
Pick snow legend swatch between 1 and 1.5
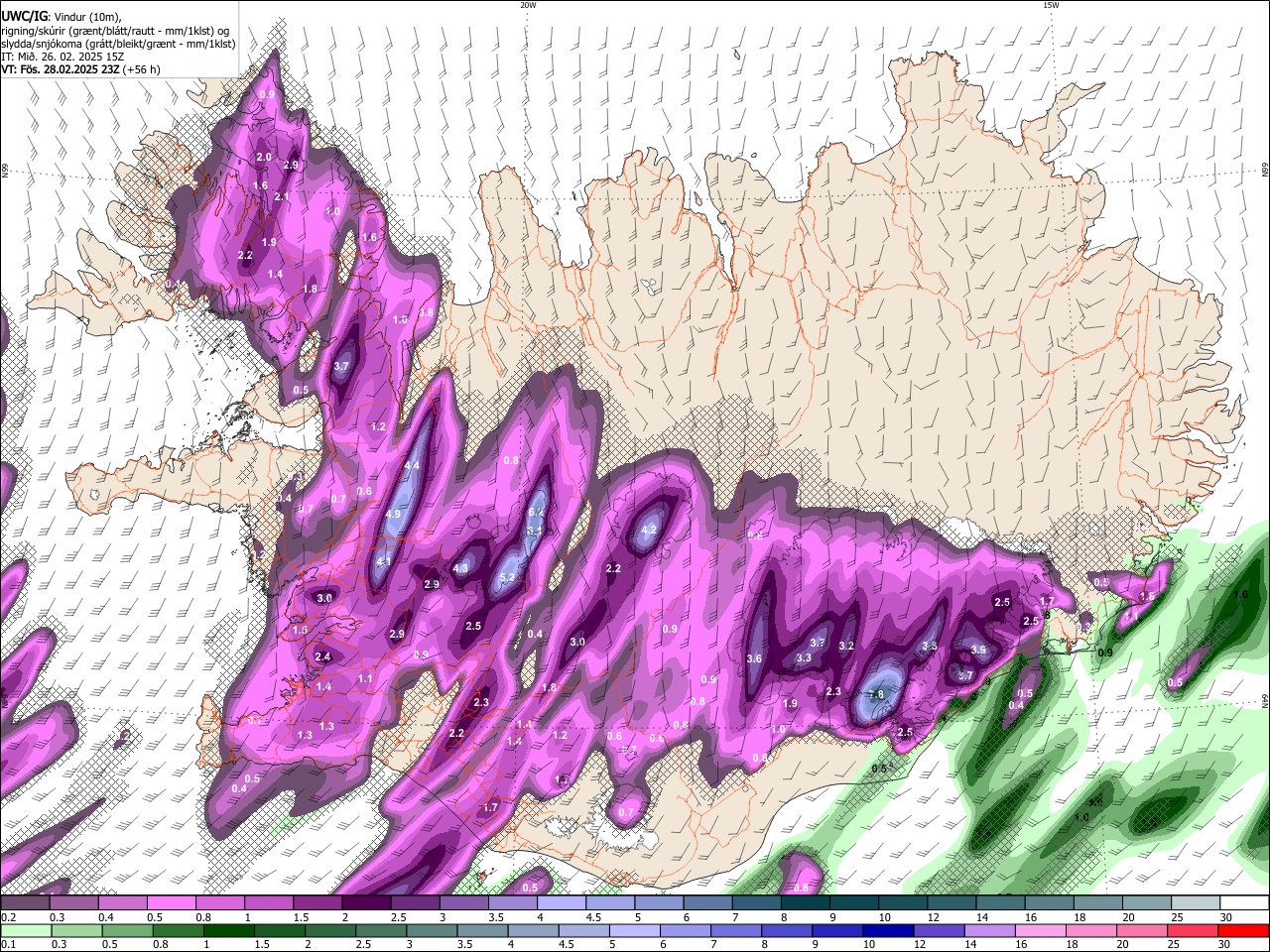[x=270, y=903]
